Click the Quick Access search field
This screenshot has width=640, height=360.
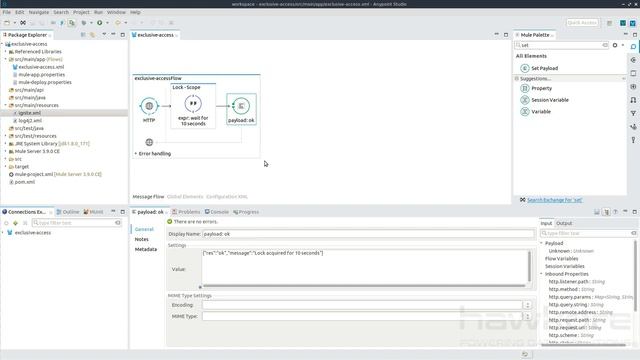tap(582, 23)
